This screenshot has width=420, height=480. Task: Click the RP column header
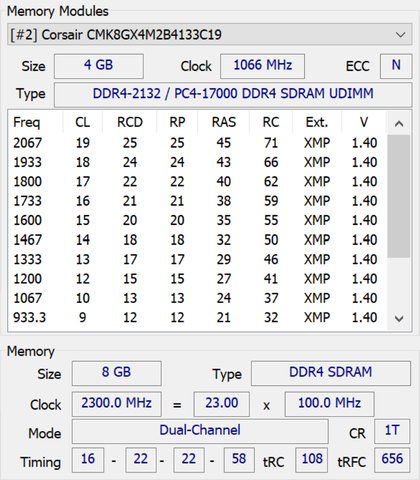coord(177,122)
